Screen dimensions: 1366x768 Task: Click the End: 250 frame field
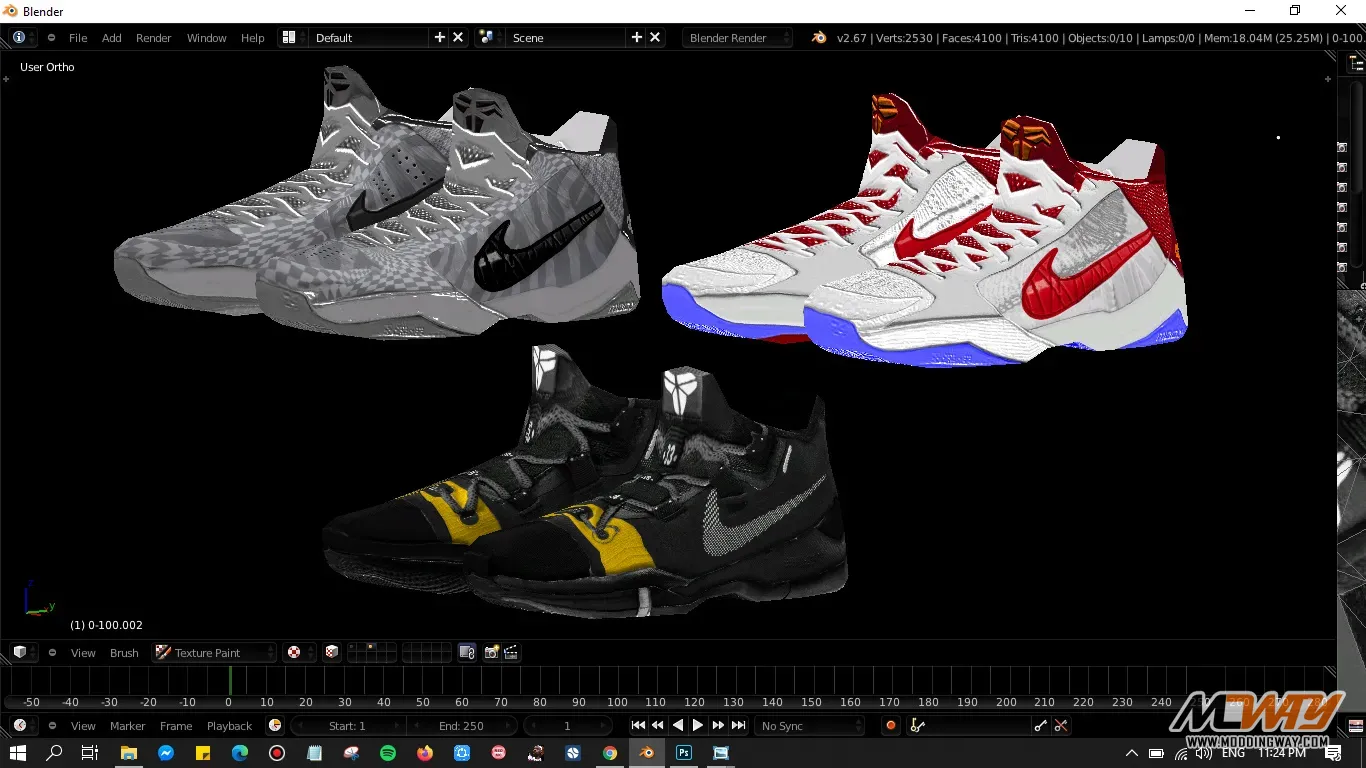point(461,726)
